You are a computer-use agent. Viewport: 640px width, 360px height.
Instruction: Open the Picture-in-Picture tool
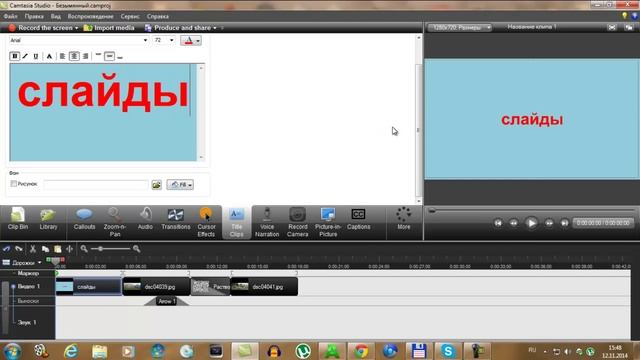pyautogui.click(x=328, y=222)
